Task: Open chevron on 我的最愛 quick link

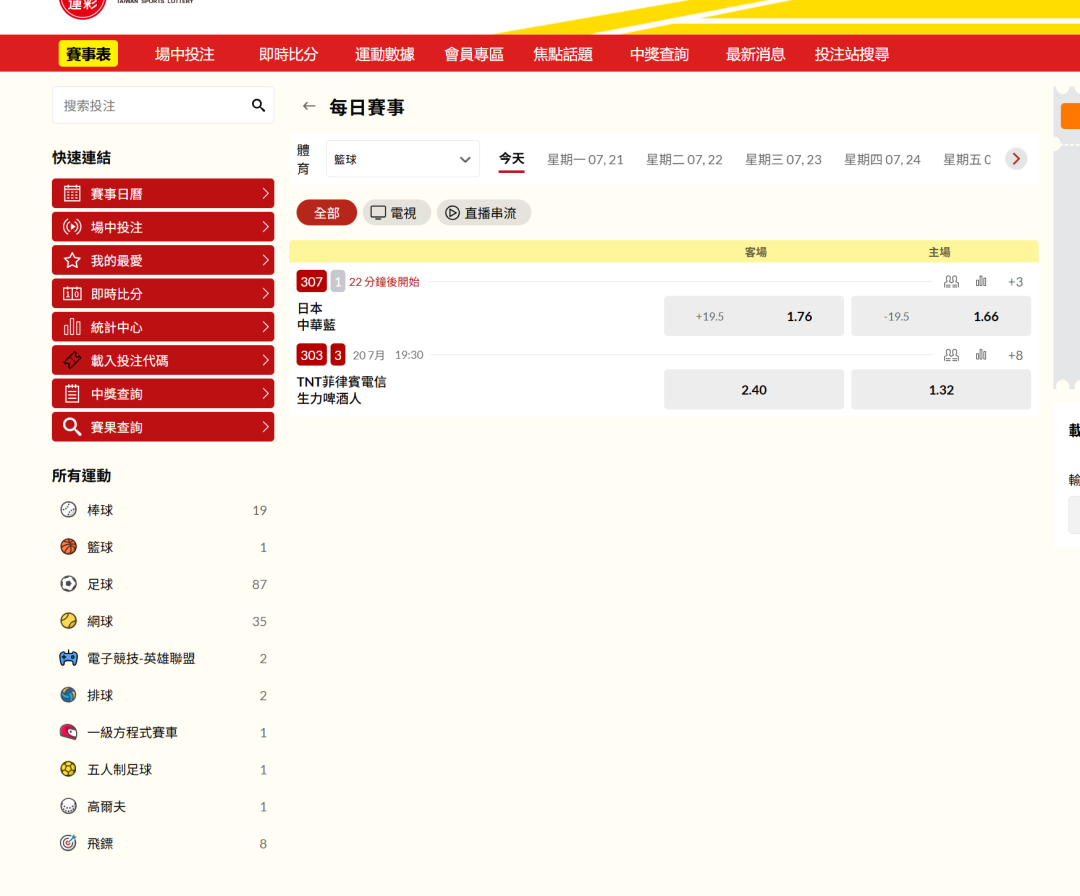Action: 265,260
